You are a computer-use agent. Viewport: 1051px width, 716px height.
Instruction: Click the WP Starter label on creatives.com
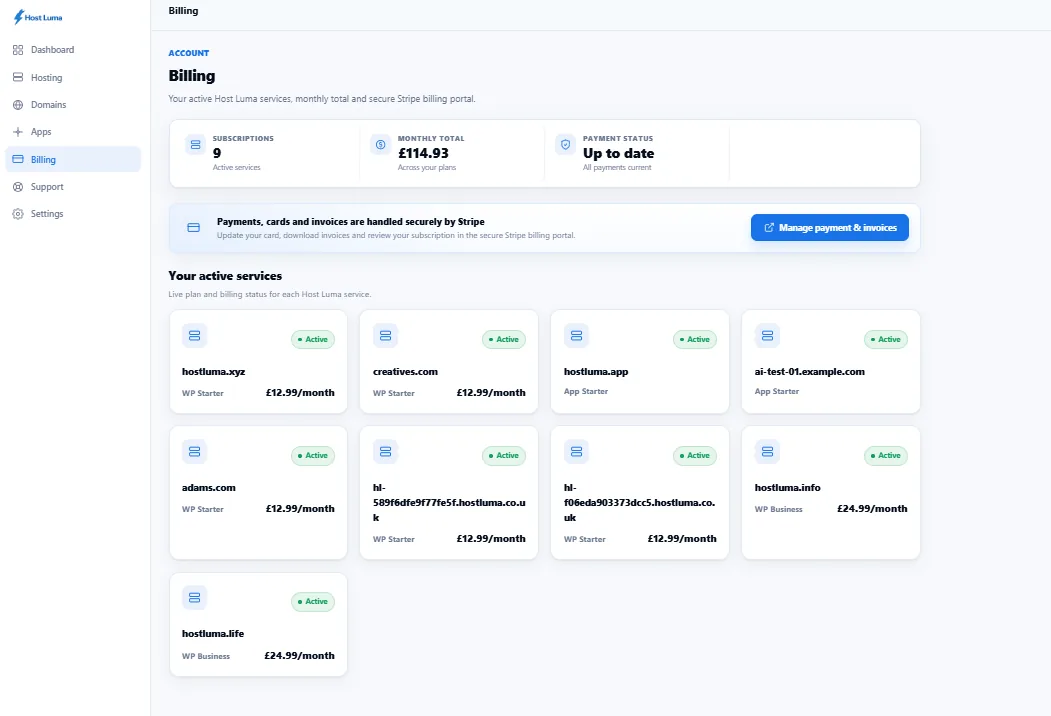point(393,394)
